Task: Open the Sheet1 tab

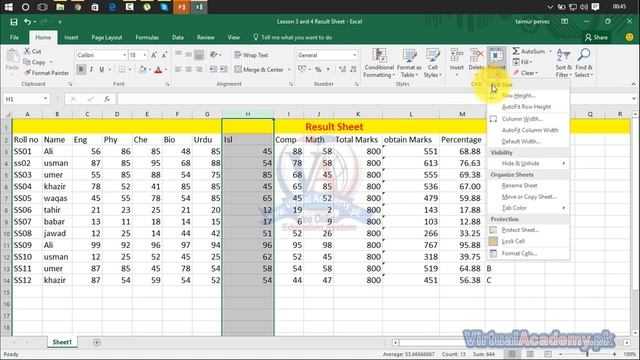Action: [62, 342]
